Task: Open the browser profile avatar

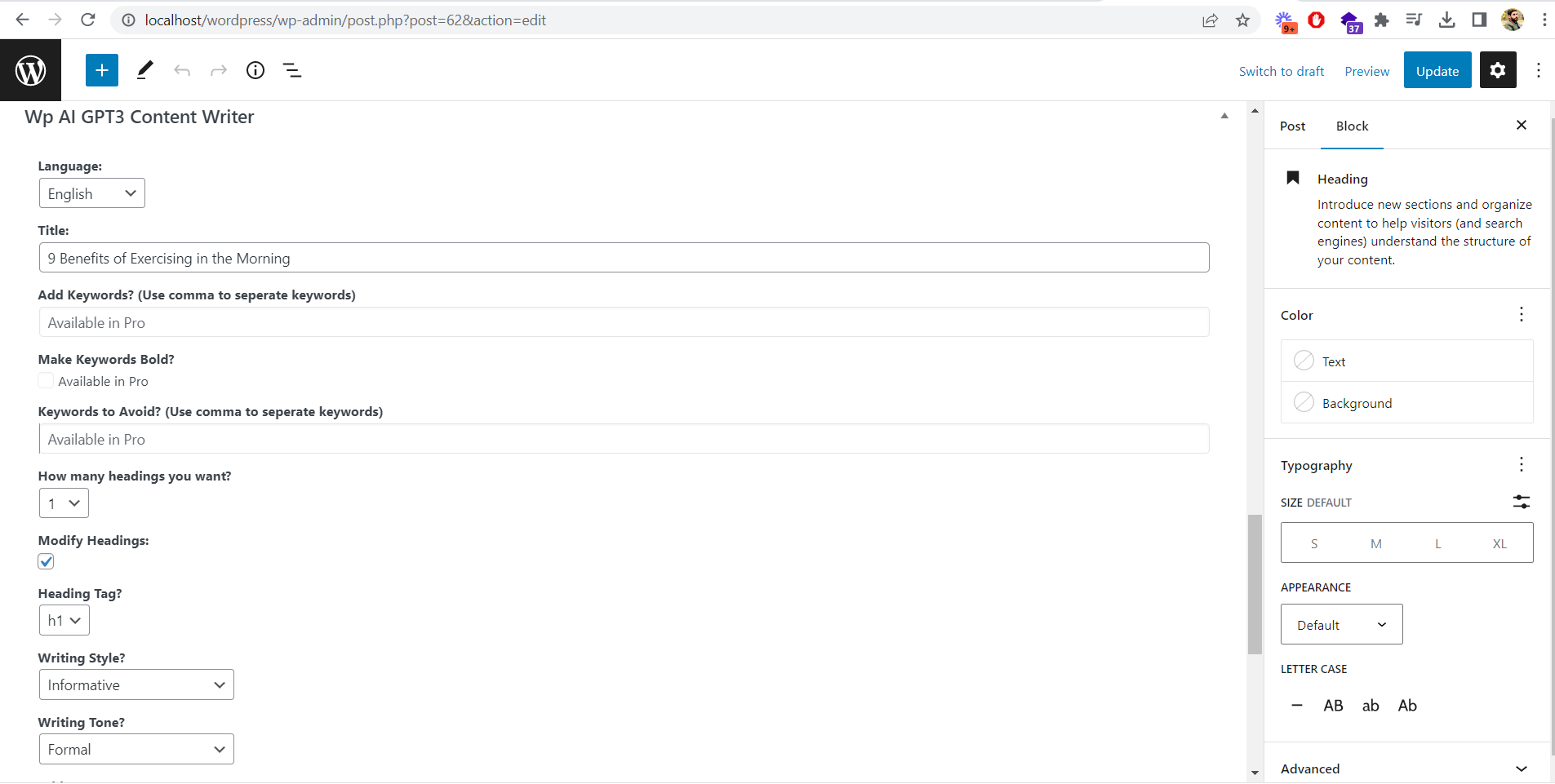Action: click(1513, 20)
